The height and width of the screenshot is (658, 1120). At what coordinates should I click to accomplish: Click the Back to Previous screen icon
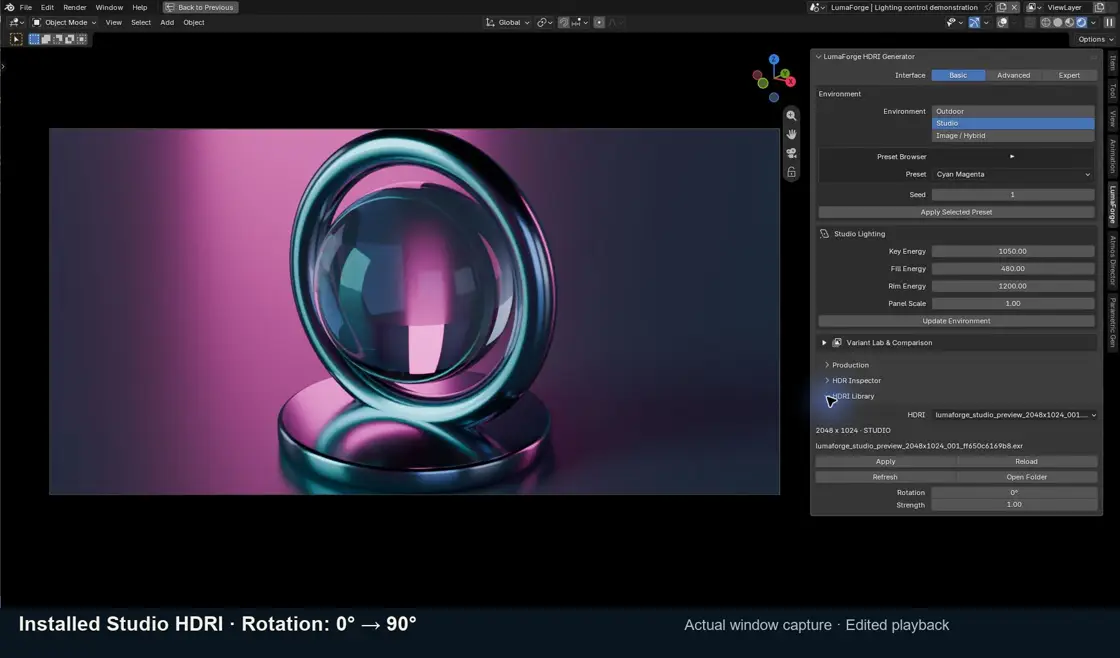[169, 7]
